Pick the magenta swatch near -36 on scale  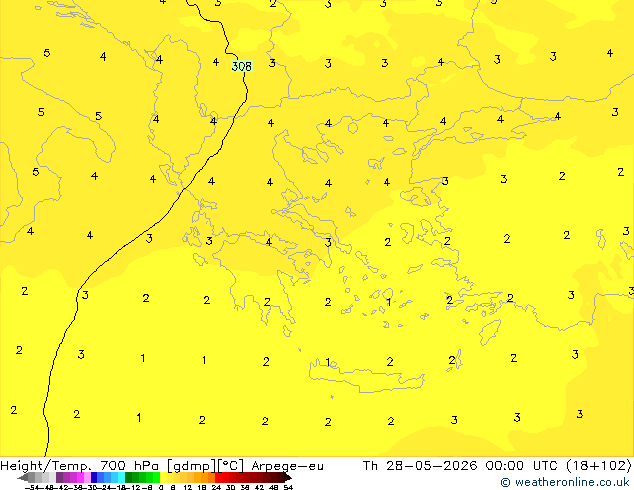(80, 477)
